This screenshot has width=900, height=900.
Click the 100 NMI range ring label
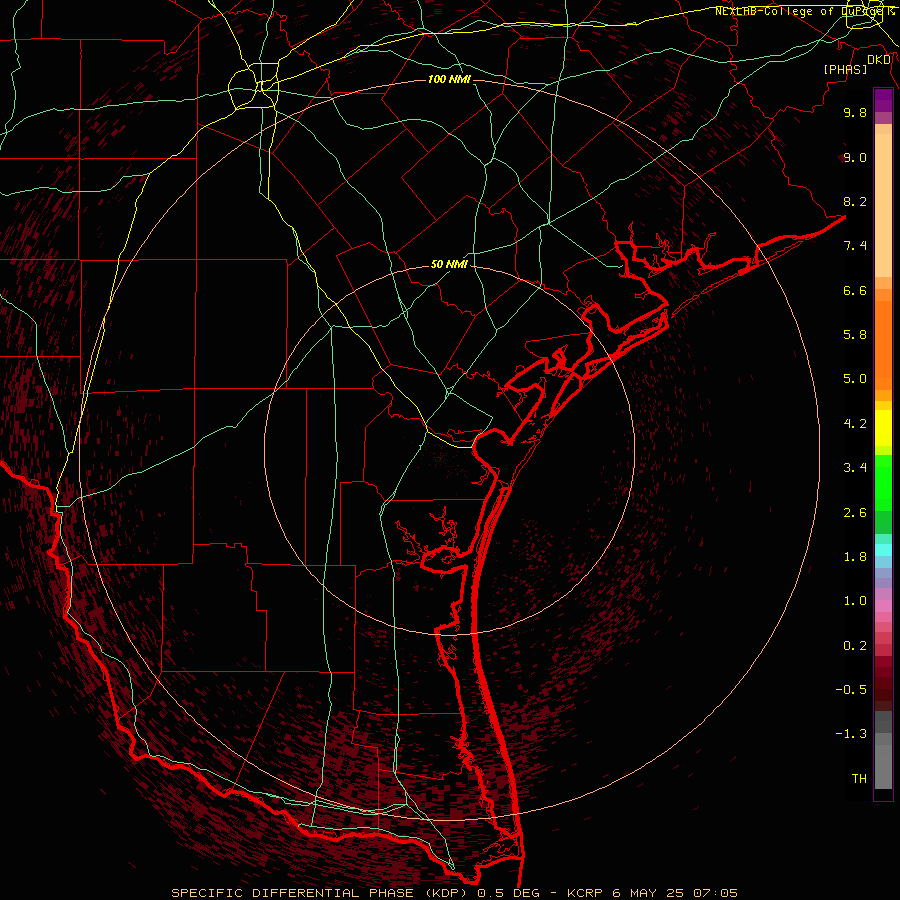coord(449,79)
